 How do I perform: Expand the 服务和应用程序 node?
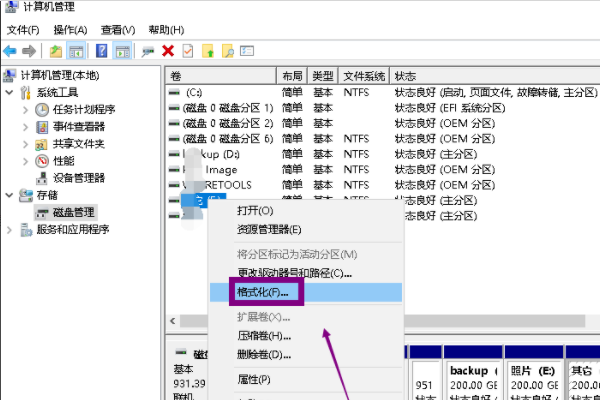(x=10, y=230)
